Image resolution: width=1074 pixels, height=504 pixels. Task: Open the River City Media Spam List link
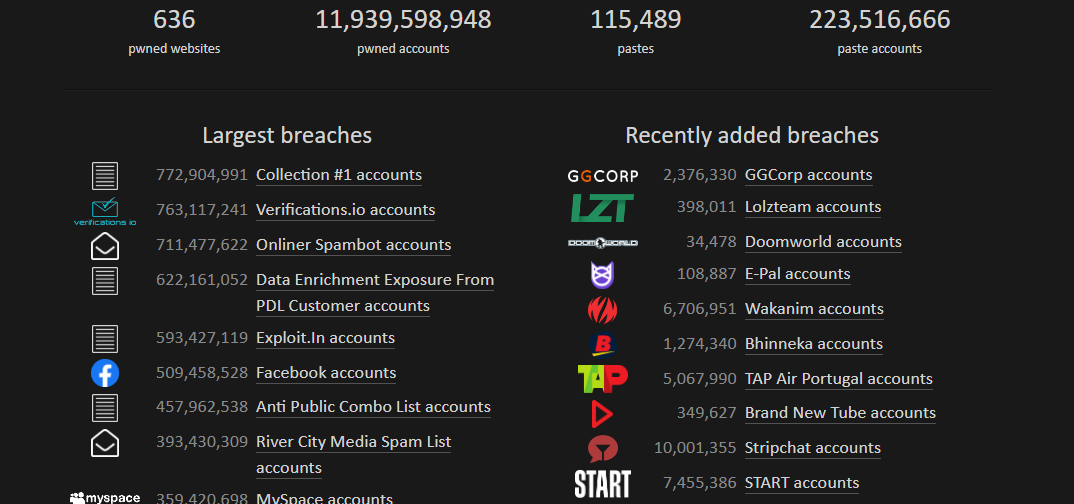click(353, 442)
